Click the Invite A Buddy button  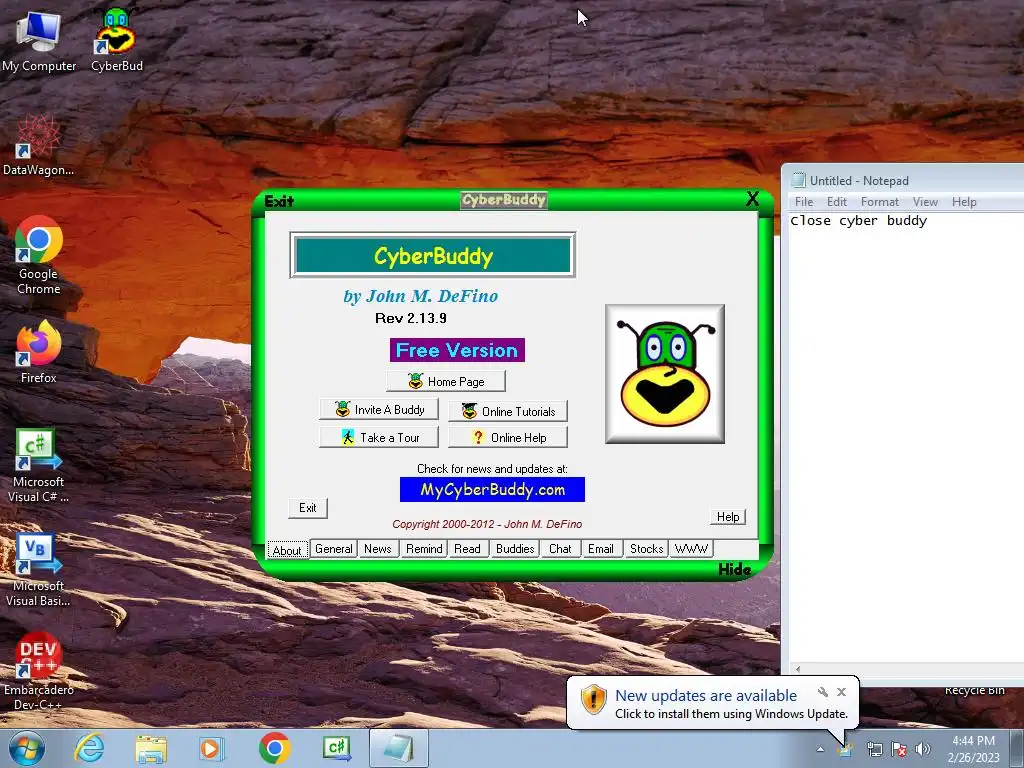(x=379, y=409)
